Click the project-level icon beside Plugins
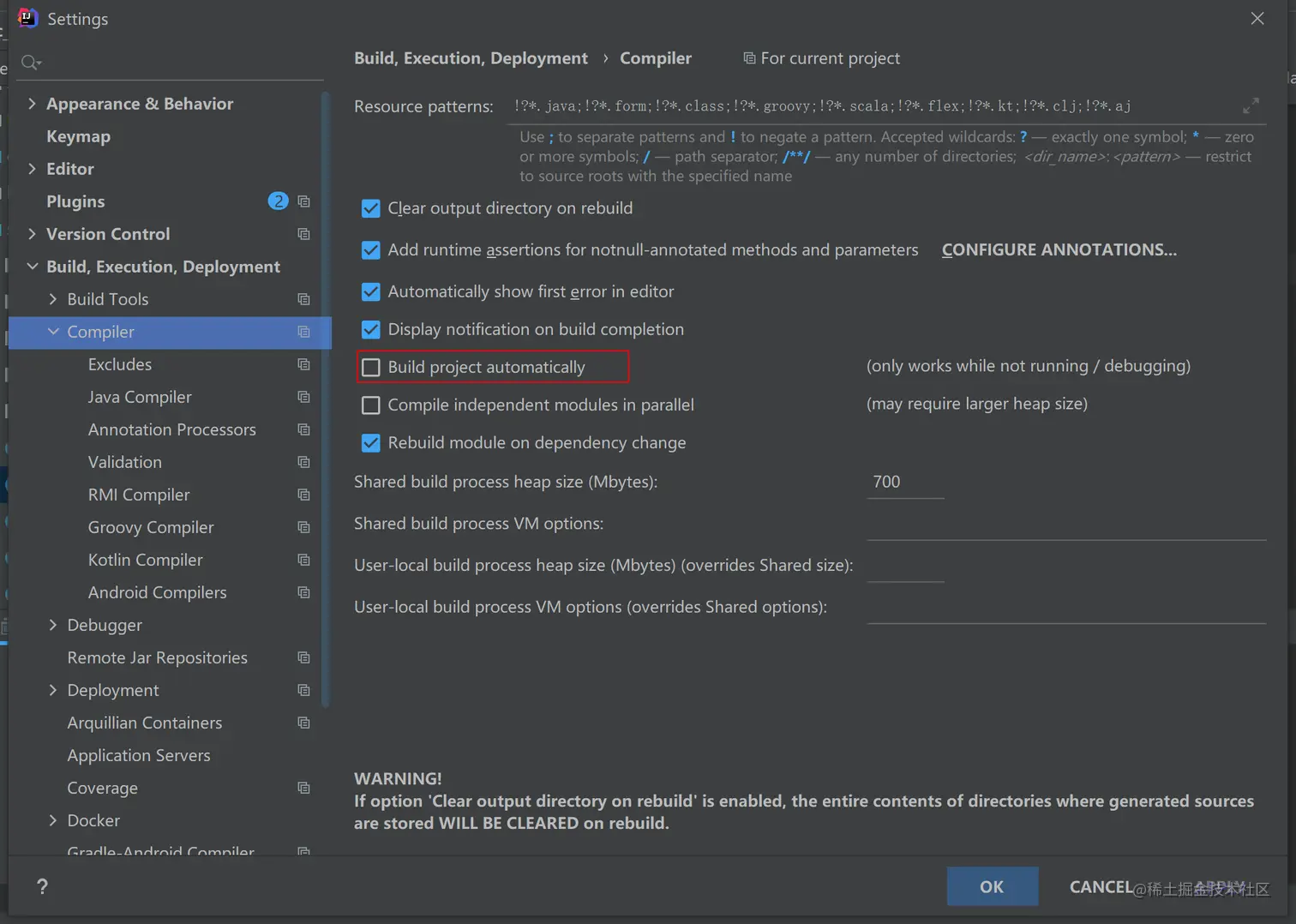 click(303, 201)
